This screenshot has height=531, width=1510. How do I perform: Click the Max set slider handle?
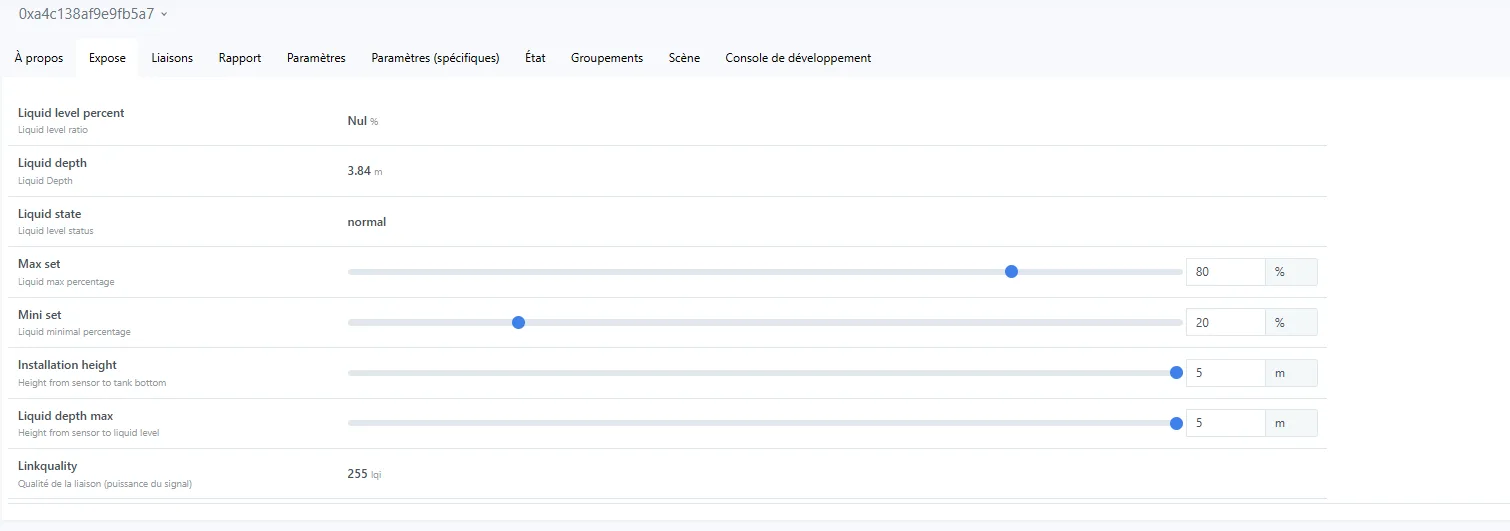tap(1011, 272)
